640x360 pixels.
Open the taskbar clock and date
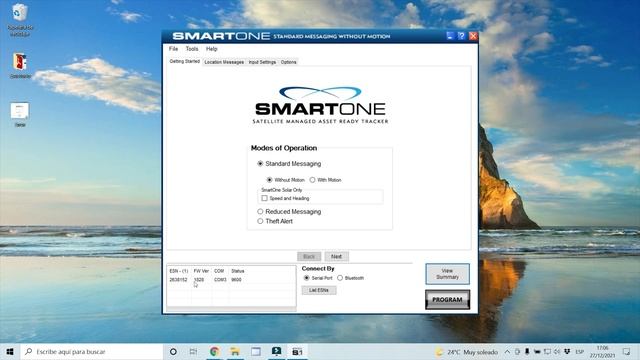[602, 352]
